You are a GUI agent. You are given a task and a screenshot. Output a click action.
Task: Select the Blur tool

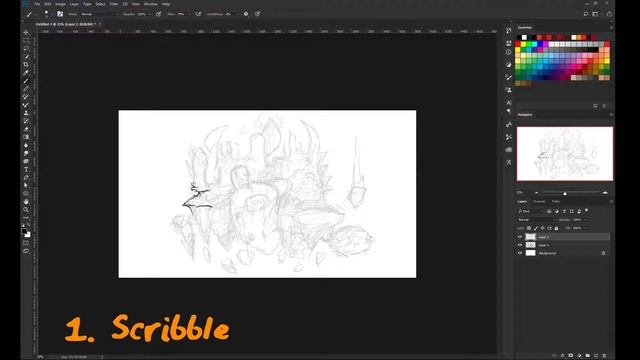coord(26,145)
